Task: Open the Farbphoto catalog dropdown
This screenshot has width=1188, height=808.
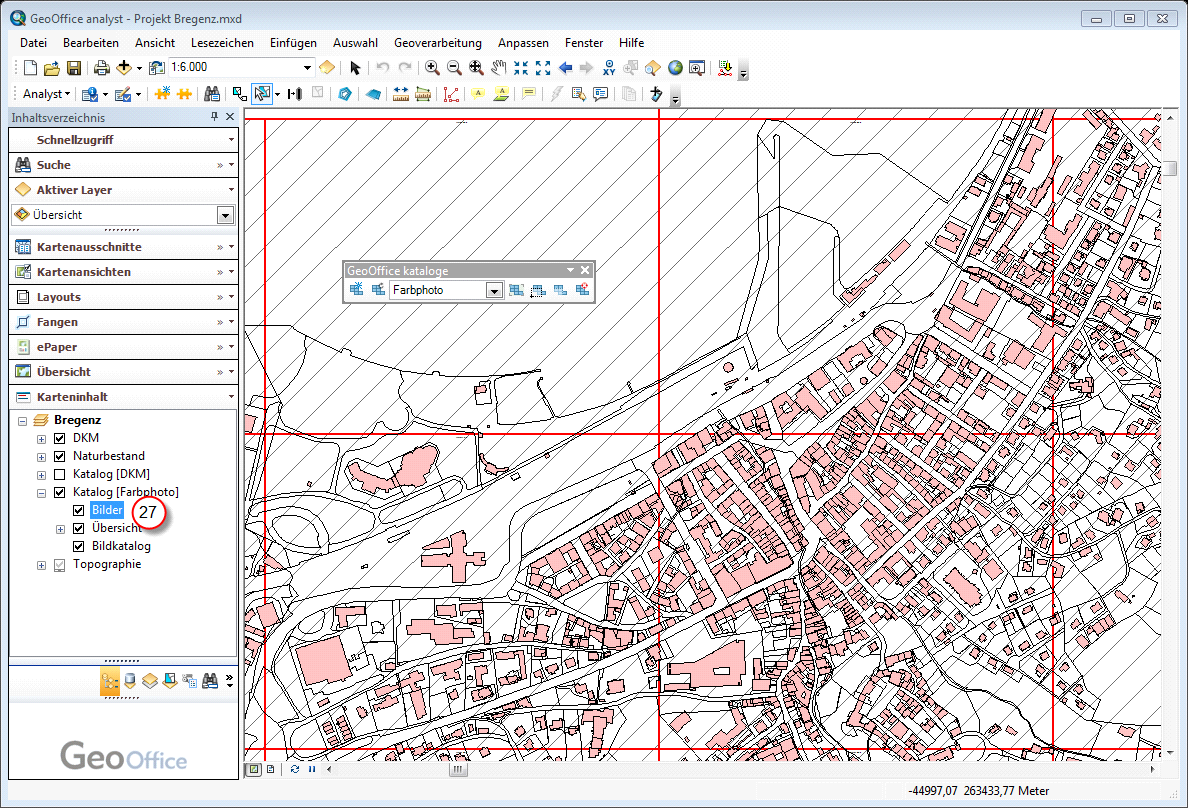Action: 493,291
